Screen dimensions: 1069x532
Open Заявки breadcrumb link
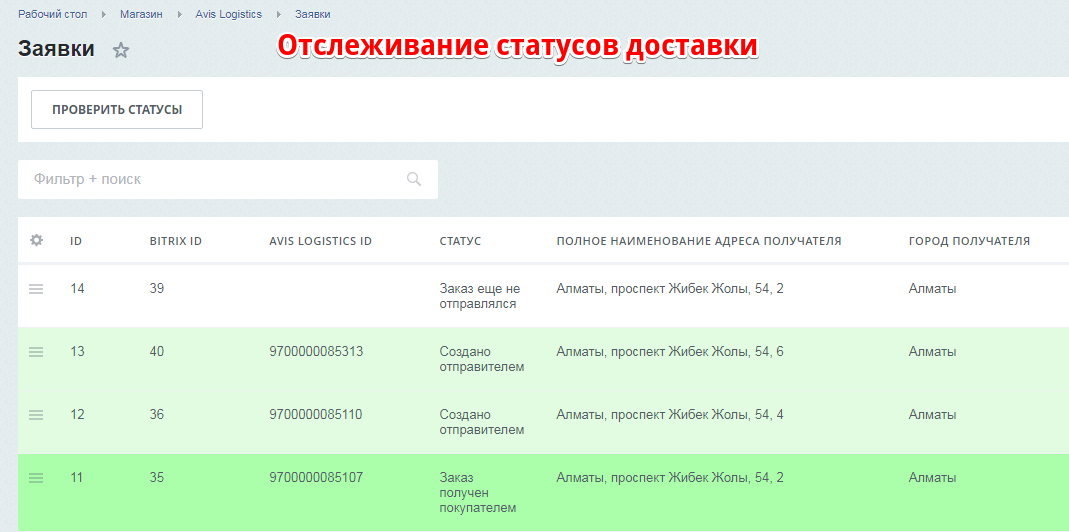click(313, 14)
